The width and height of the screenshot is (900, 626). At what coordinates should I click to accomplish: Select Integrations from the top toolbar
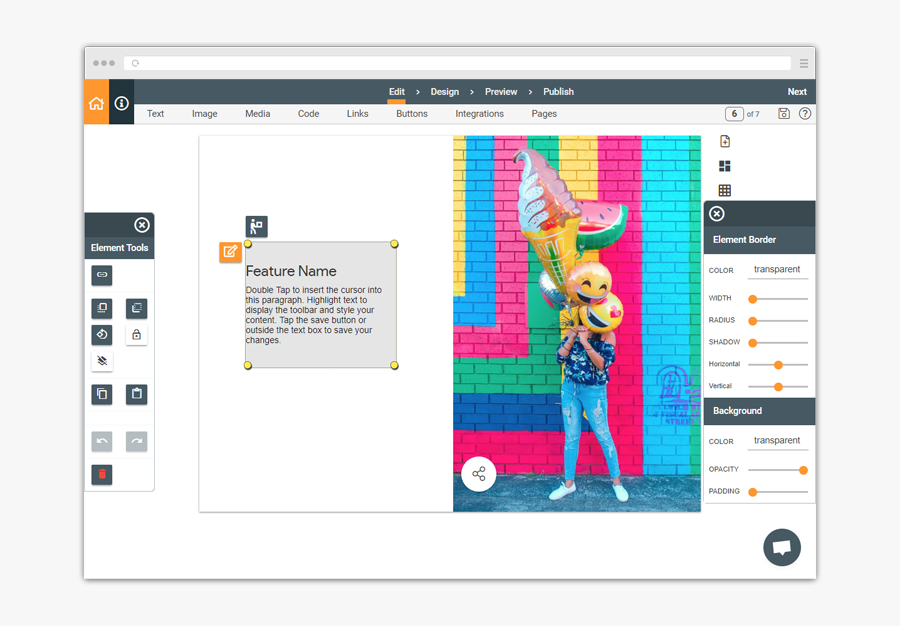coord(479,113)
